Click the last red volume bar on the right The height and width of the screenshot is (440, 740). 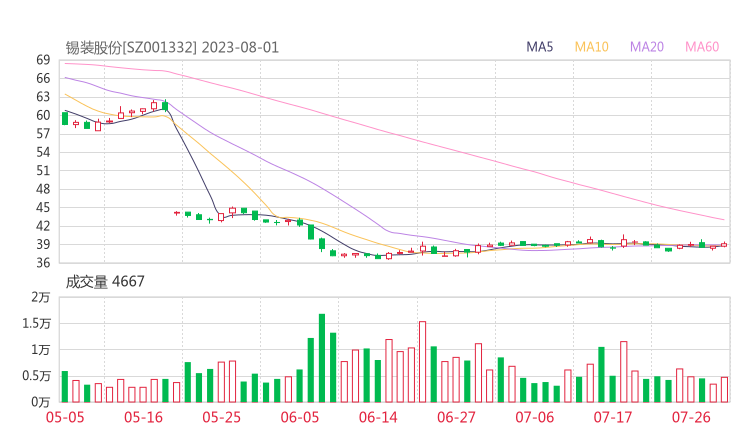(724, 389)
